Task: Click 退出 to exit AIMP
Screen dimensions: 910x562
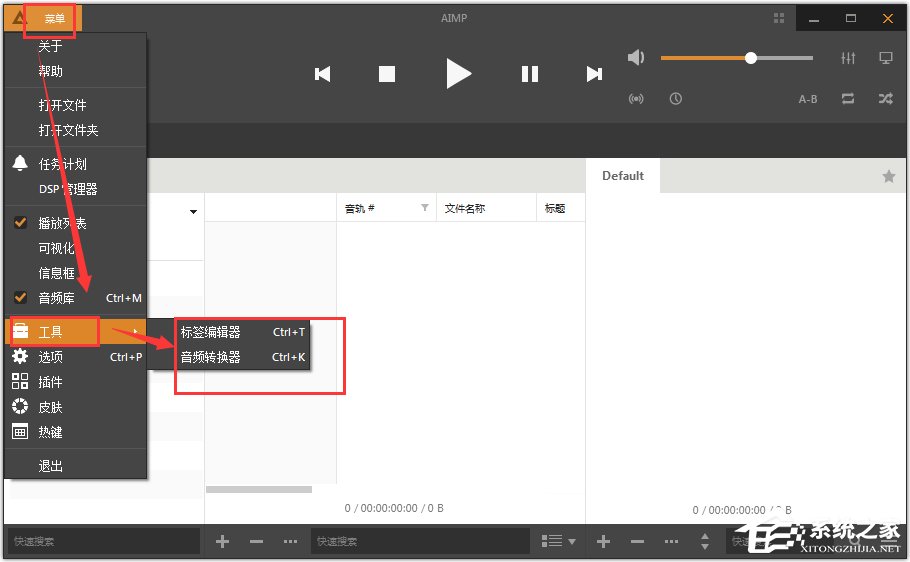Action: 51,466
